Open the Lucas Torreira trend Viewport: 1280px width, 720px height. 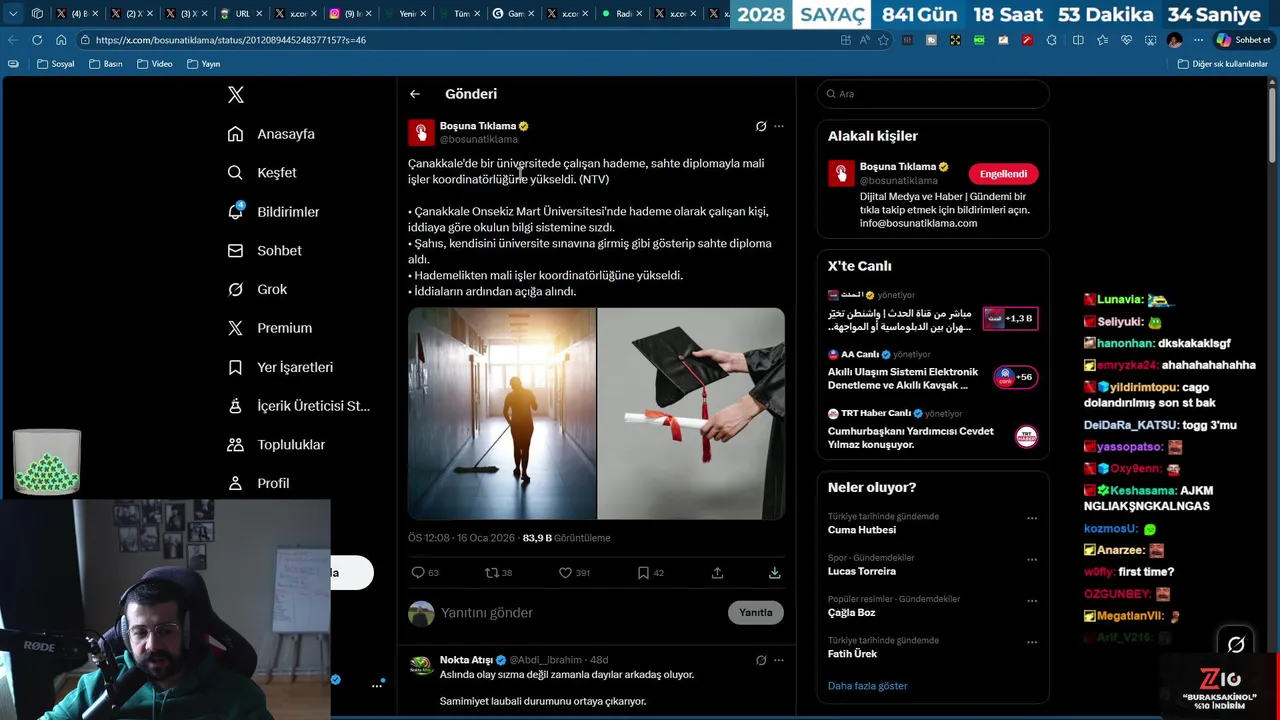862,571
